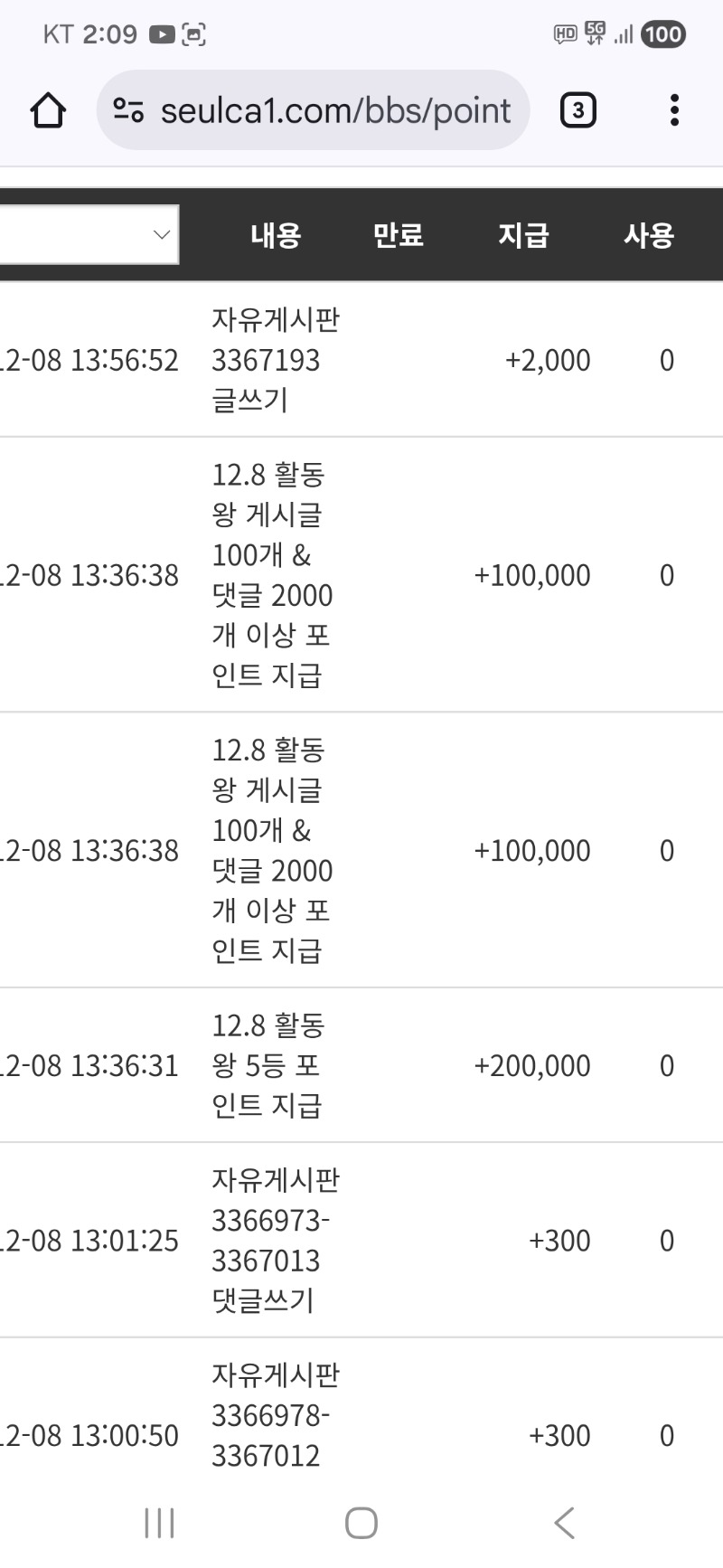Tap the battery 100 indicator

click(x=662, y=34)
